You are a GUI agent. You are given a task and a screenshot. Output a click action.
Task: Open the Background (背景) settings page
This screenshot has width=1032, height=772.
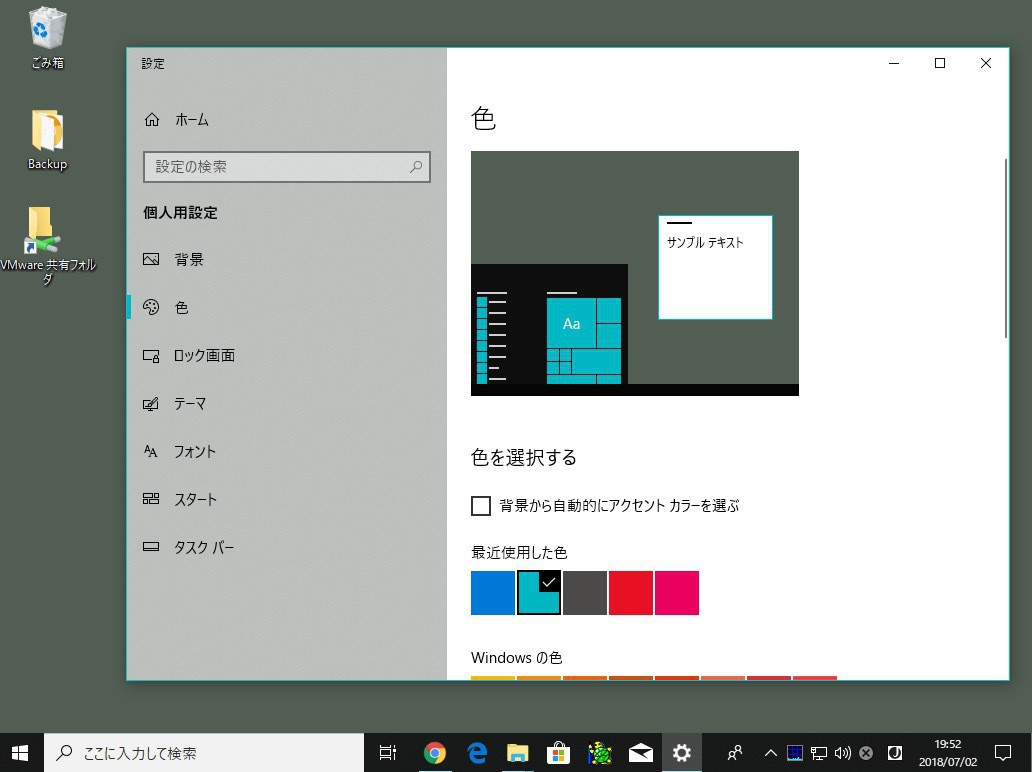188,260
